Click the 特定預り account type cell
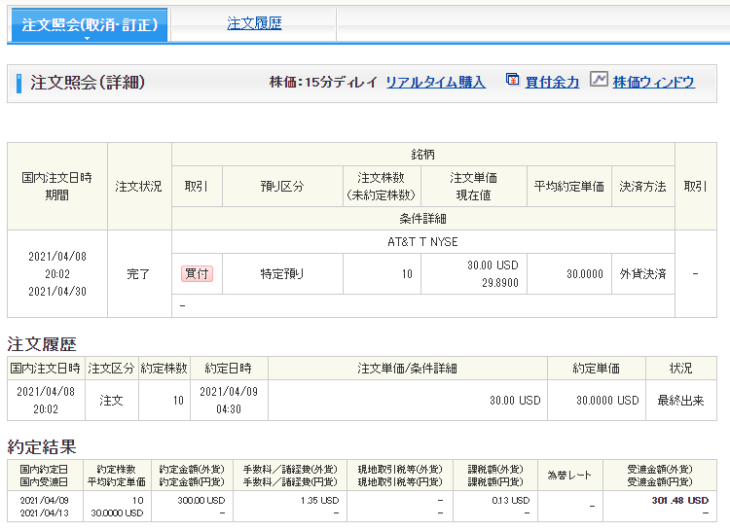Screen dimensions: 730x530 click(282, 273)
